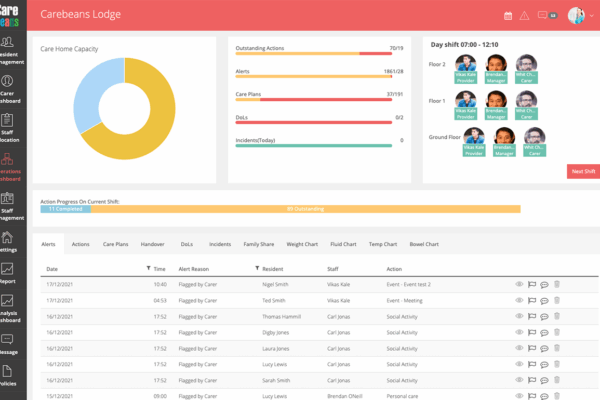The image size is (600, 400).
Task: Add comment on Thomas Hammill alert row
Action: [545, 316]
